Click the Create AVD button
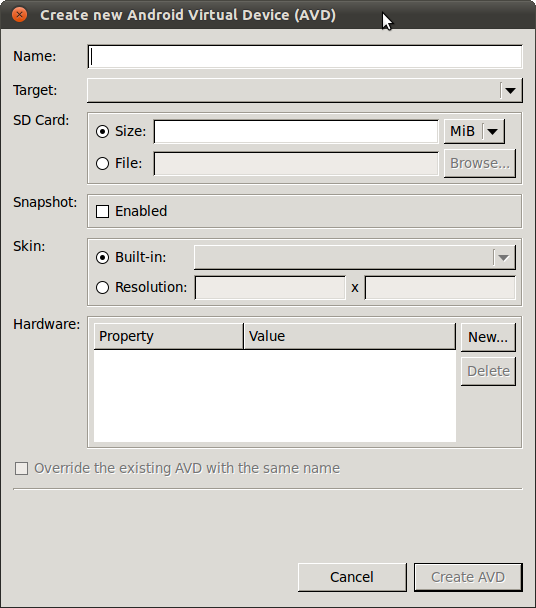Viewport: 536px width, 608px height. click(x=468, y=577)
